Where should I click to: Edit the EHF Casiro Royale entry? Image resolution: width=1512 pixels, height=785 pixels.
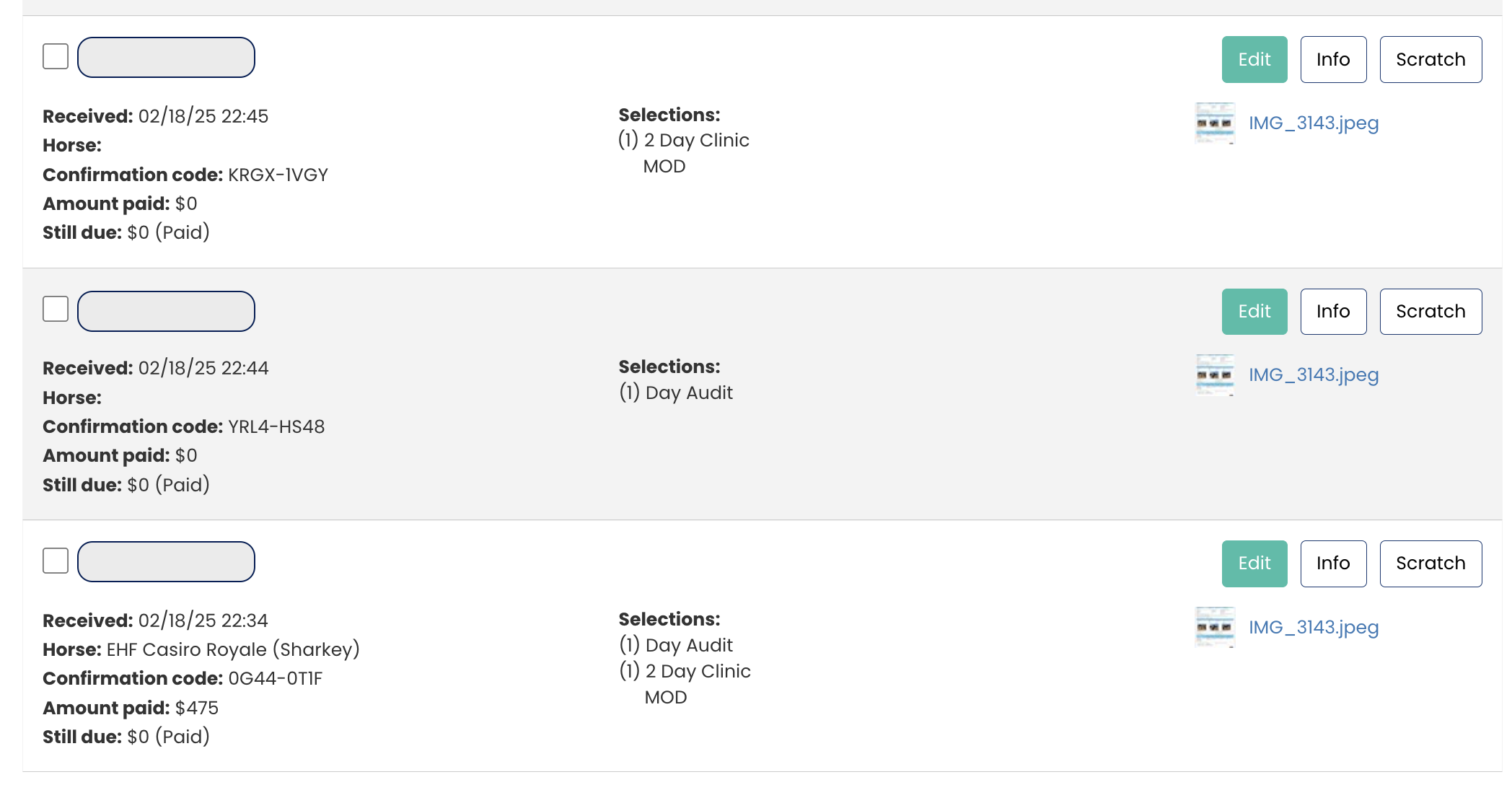point(1254,563)
